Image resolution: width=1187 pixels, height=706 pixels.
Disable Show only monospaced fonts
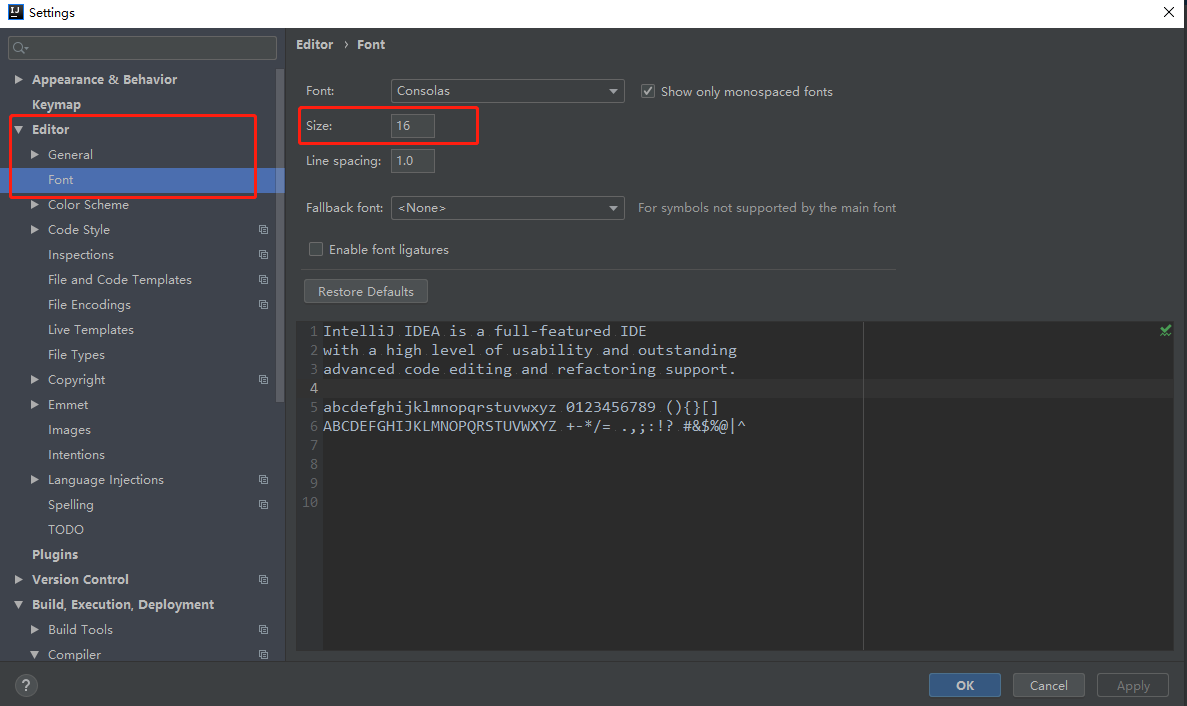[648, 90]
